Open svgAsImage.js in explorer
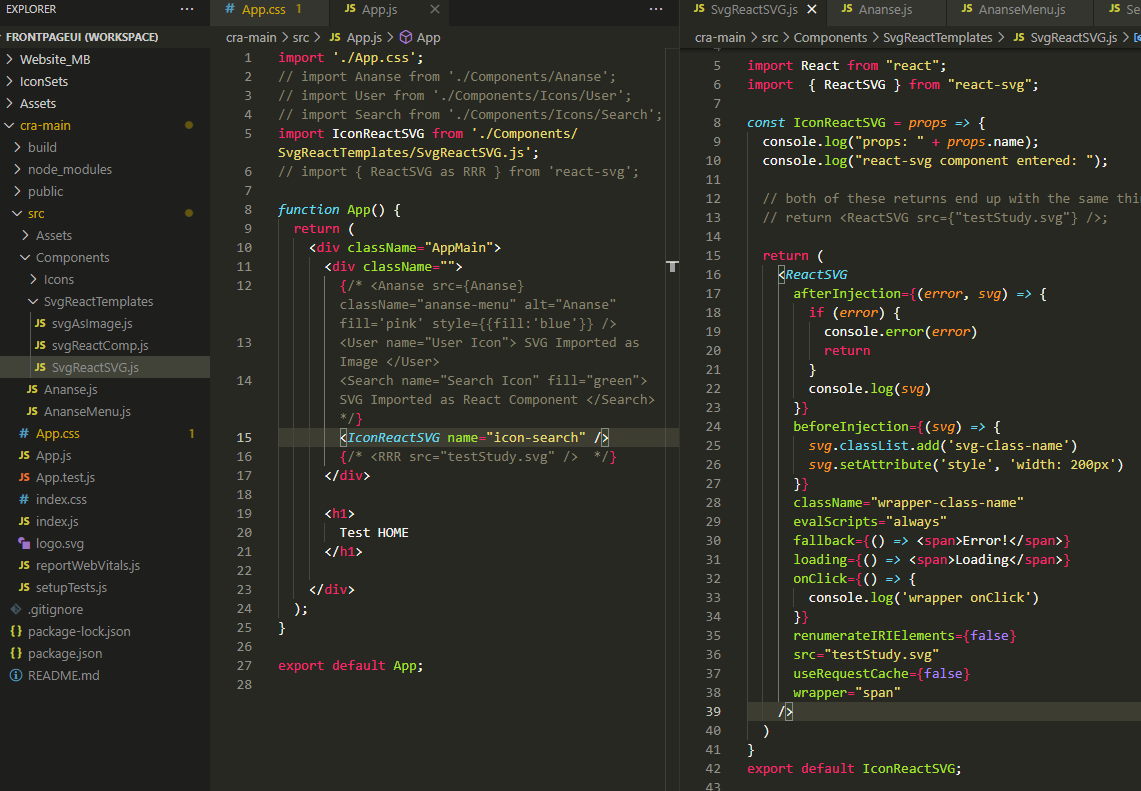Viewport: 1141px width, 791px height. coord(105,323)
